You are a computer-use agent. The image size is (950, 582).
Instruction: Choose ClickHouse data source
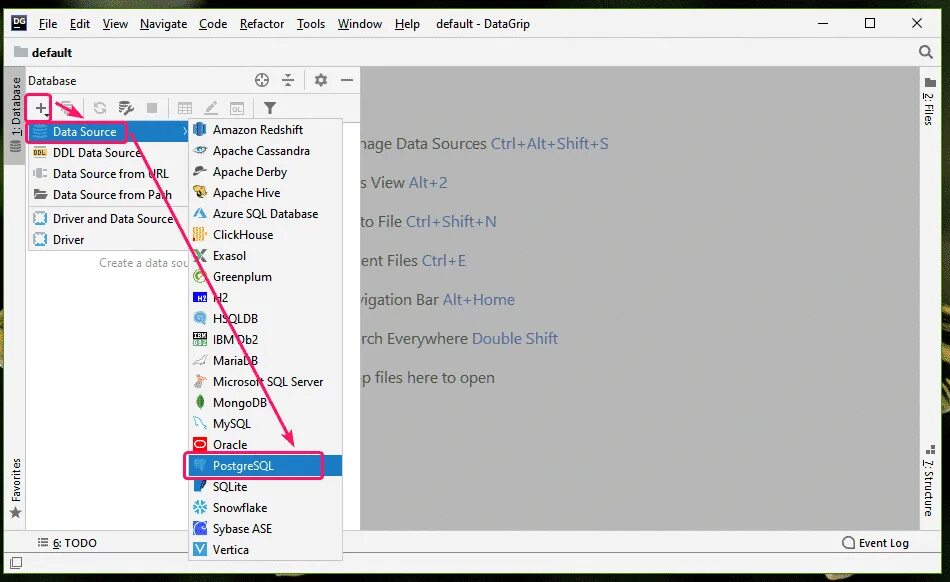(x=265, y=234)
